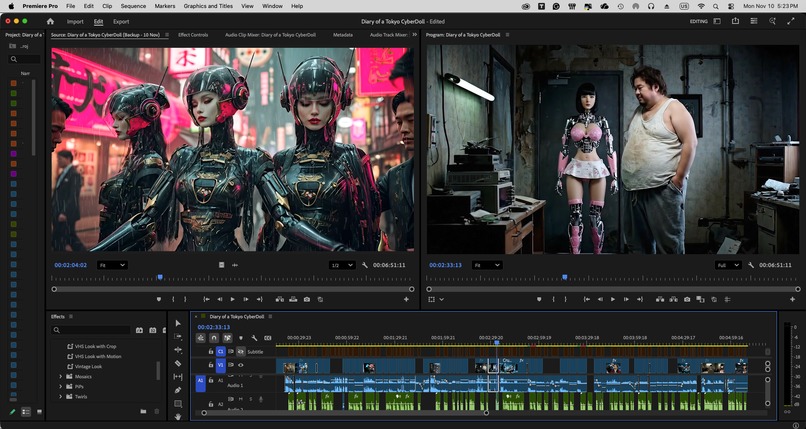Click Source monitor Overwrite button
806x429 pixels.
click(293, 299)
